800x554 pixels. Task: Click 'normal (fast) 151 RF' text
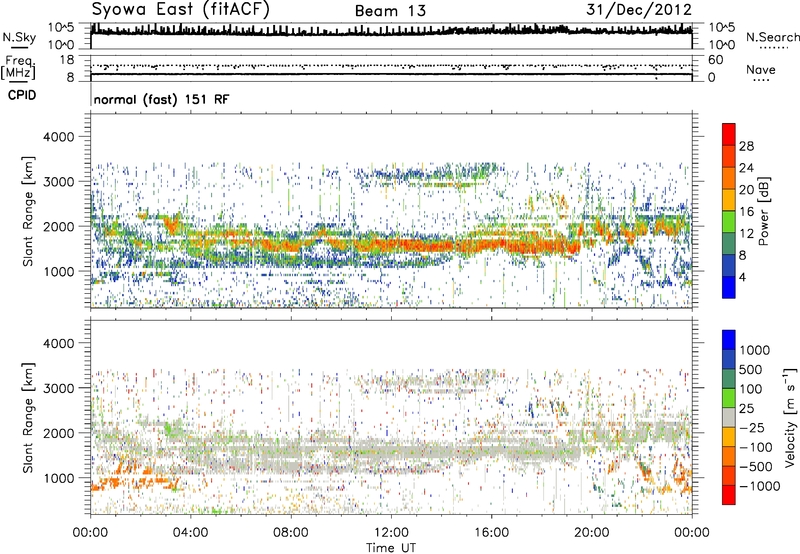pos(161,99)
